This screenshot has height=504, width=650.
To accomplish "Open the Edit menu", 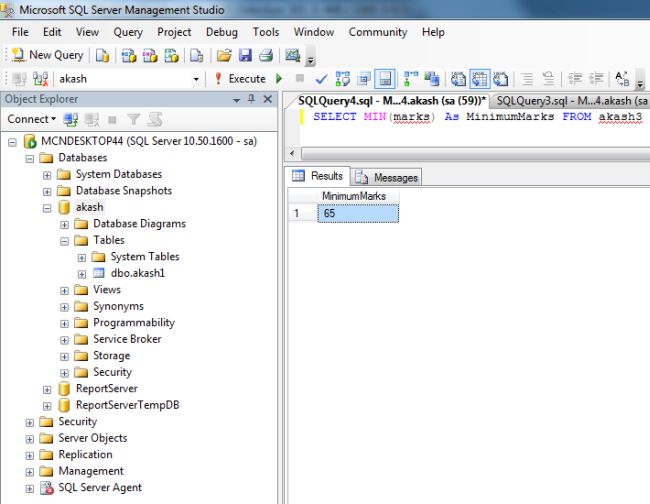I will (52, 32).
